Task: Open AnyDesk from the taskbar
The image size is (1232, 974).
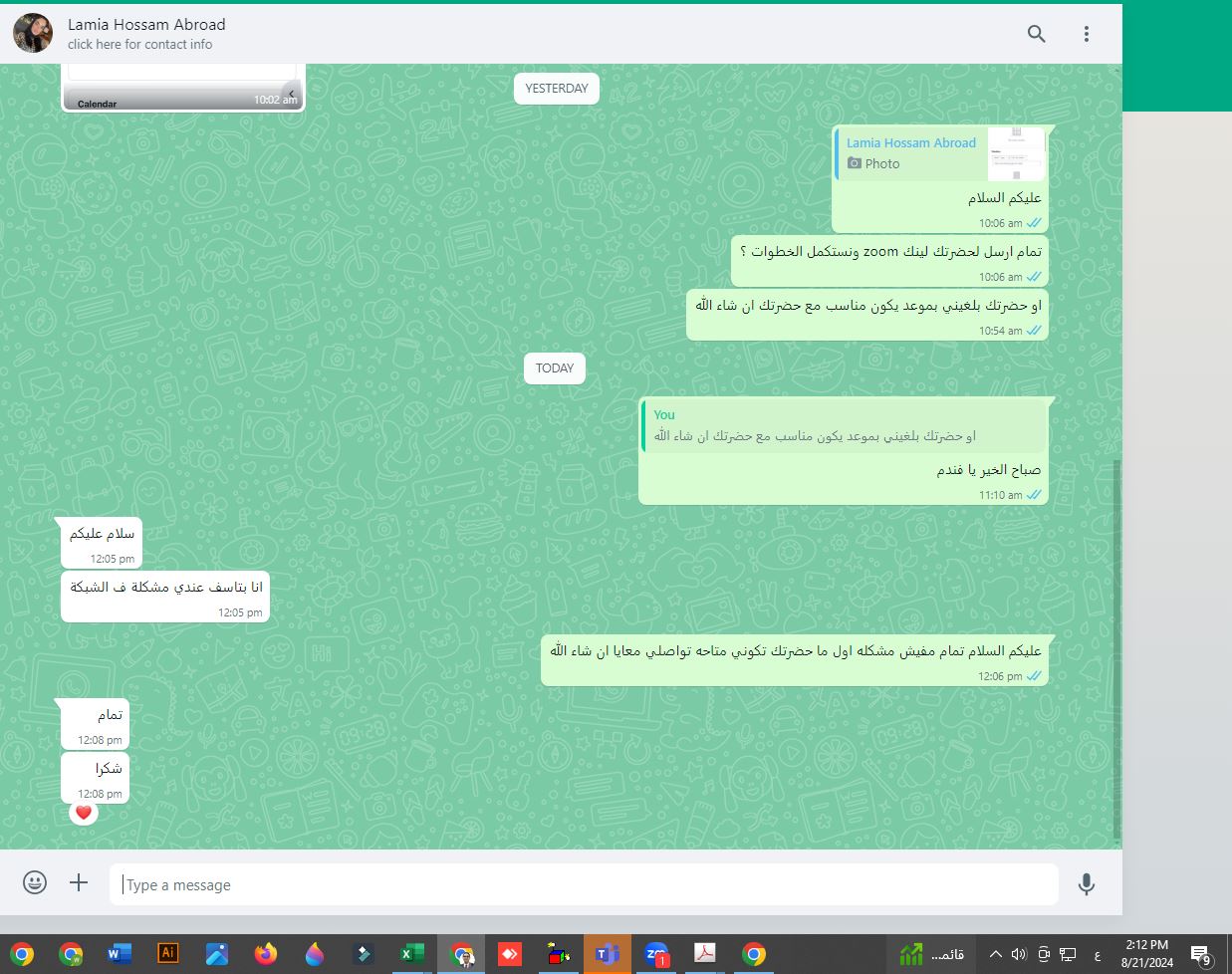Action: pyautogui.click(x=510, y=954)
